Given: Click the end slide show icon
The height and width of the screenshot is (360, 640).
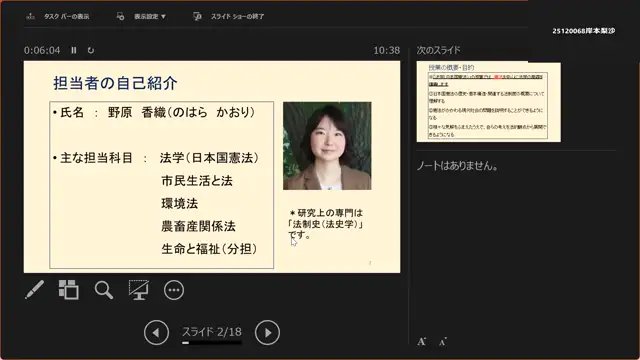Looking at the screenshot, I should point(197,16).
